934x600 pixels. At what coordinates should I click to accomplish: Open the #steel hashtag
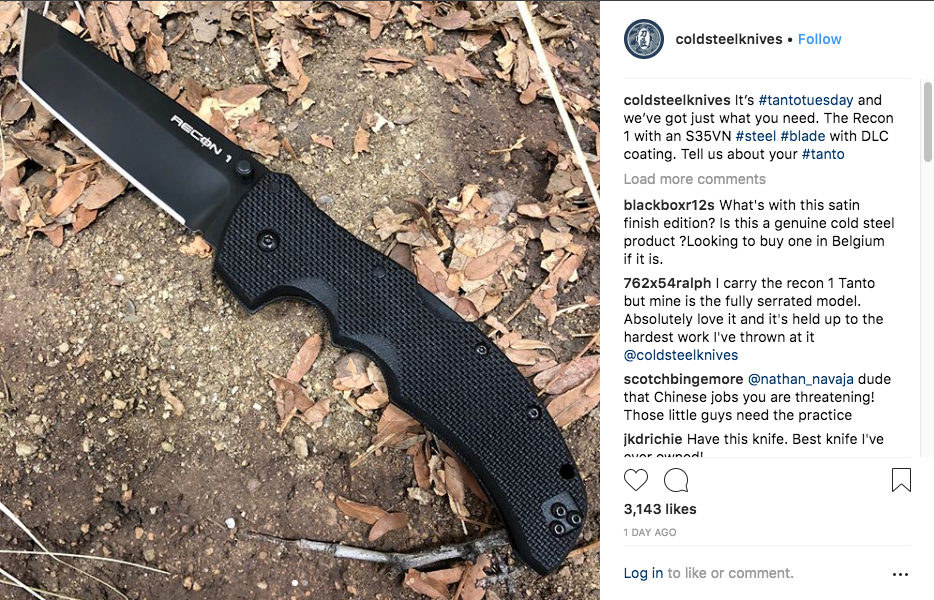click(755, 136)
